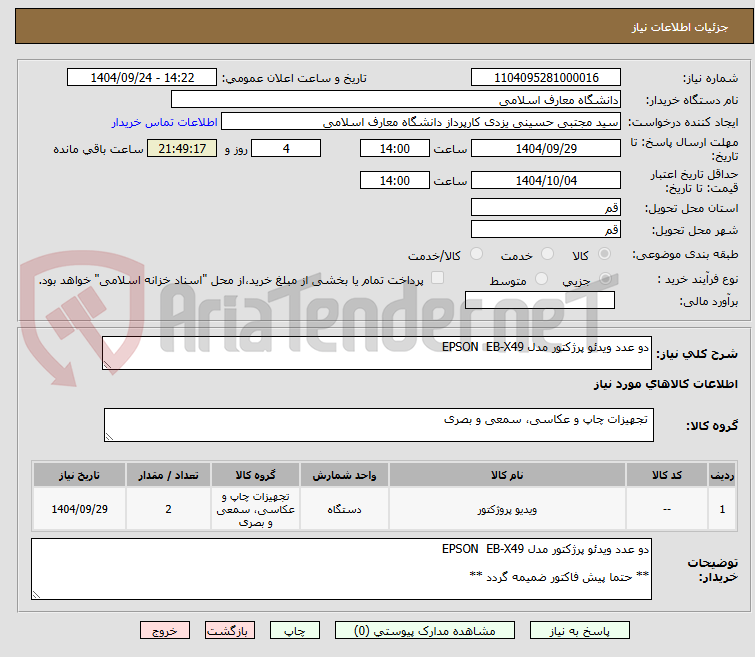Click the general need description textarea
The image size is (755, 657).
click(x=377, y=354)
